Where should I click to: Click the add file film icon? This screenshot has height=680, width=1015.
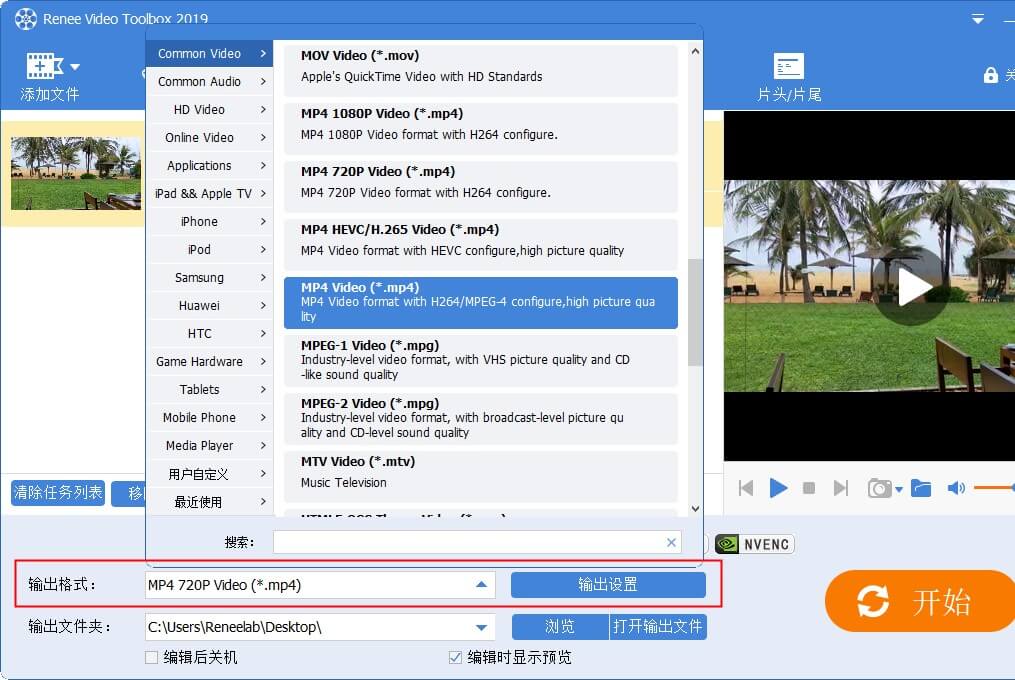coord(44,66)
